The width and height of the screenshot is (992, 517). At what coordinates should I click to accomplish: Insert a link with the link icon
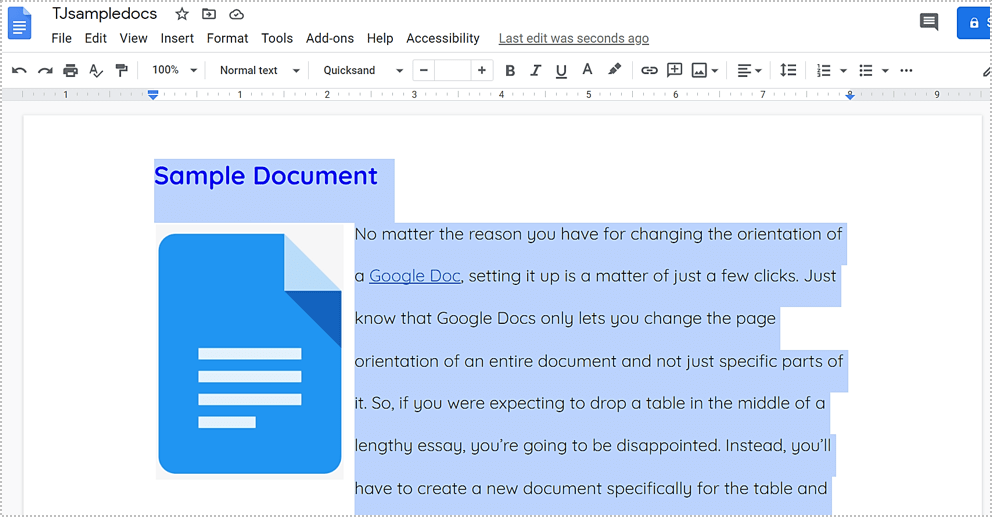pos(649,70)
